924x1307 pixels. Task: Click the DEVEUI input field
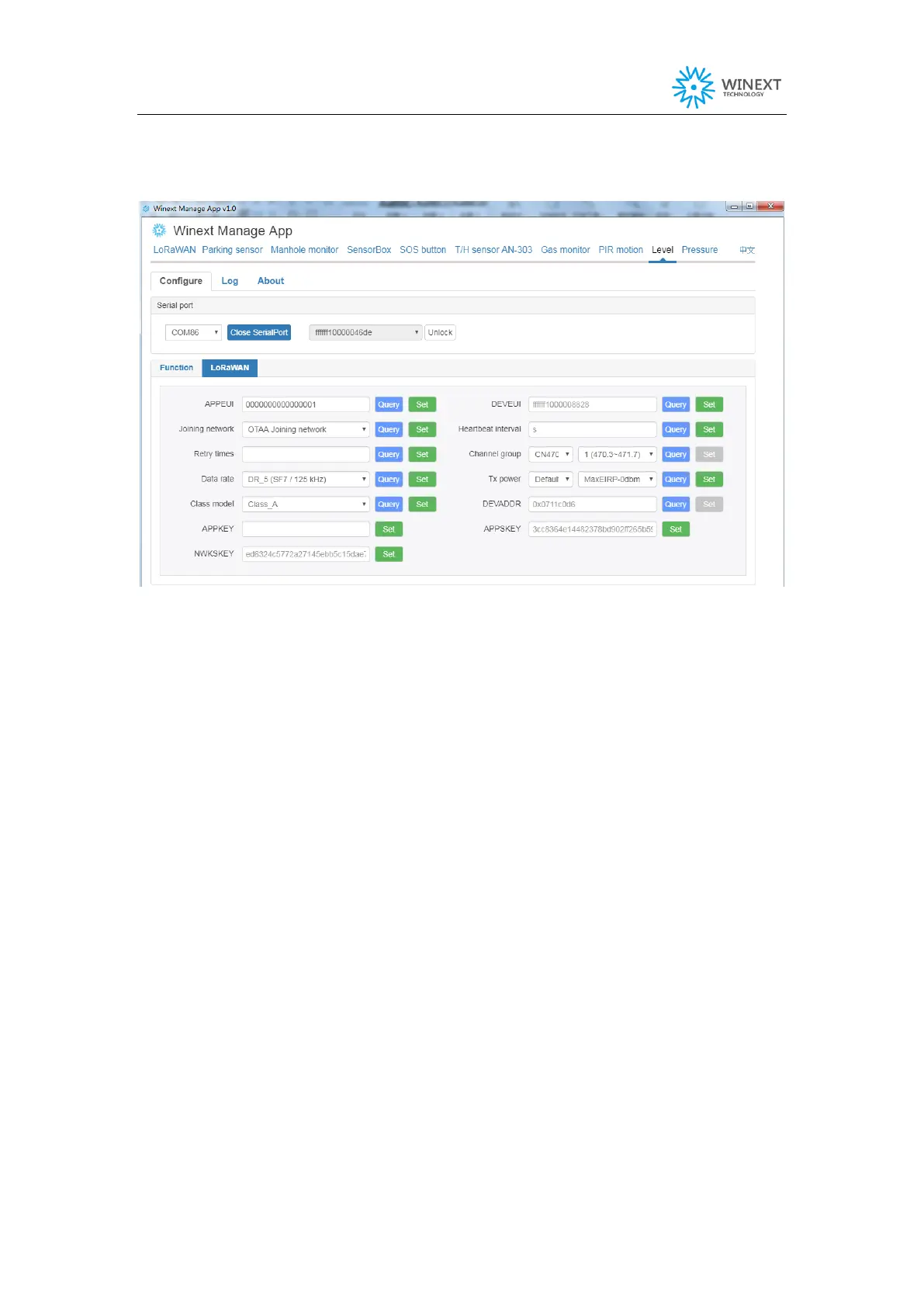click(593, 404)
